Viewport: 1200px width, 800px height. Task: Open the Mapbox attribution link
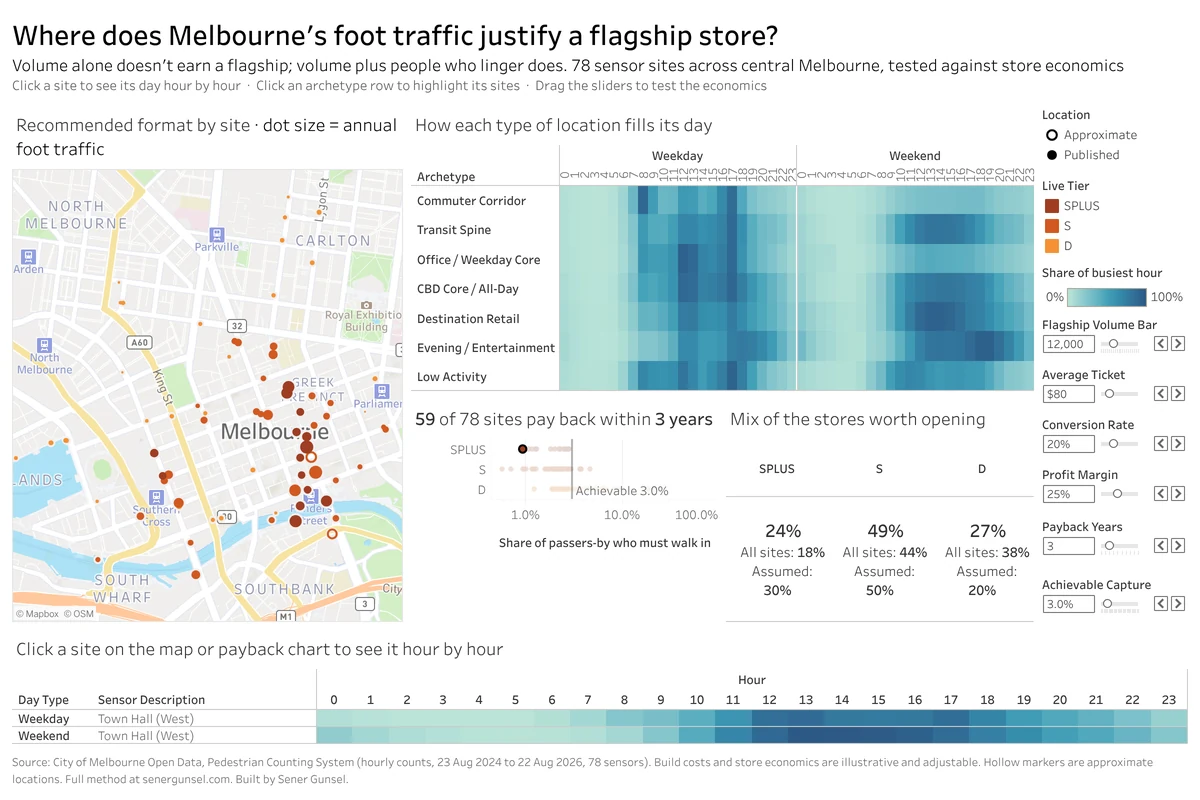(37, 614)
